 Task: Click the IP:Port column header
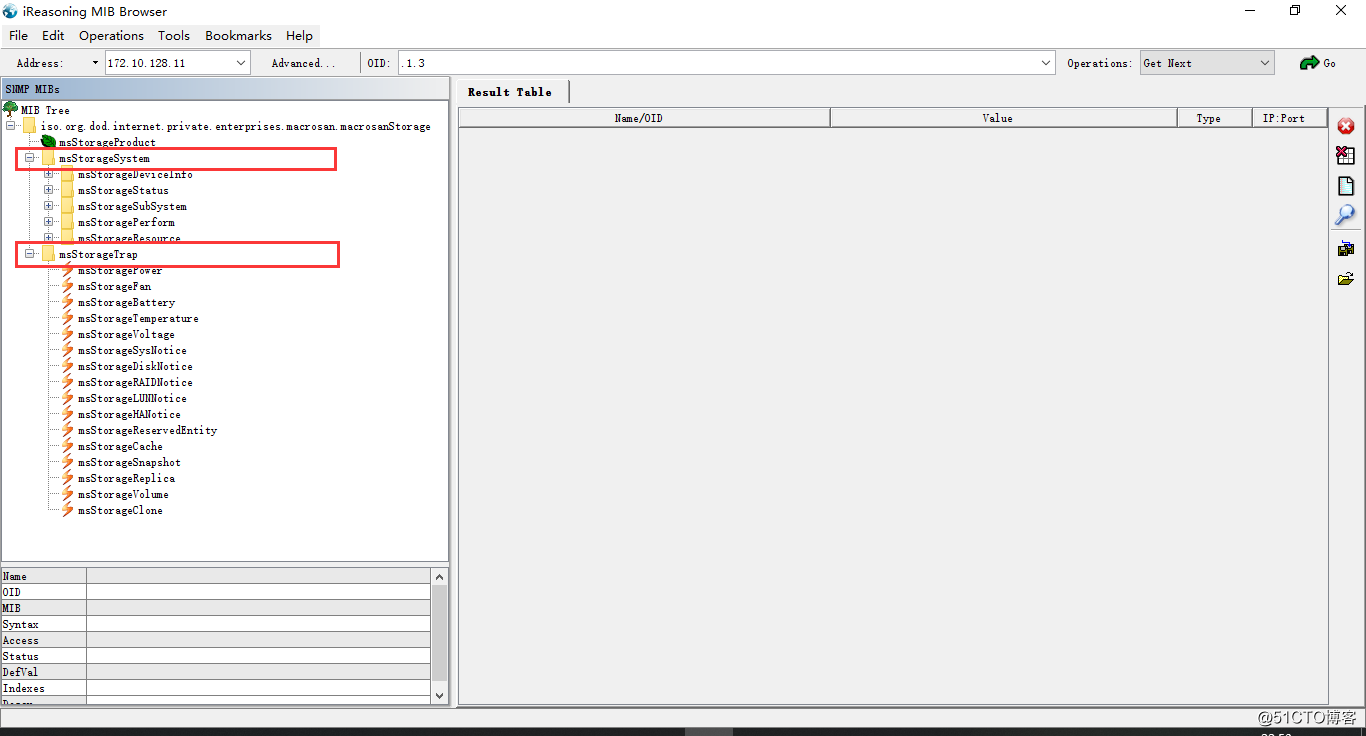1289,118
